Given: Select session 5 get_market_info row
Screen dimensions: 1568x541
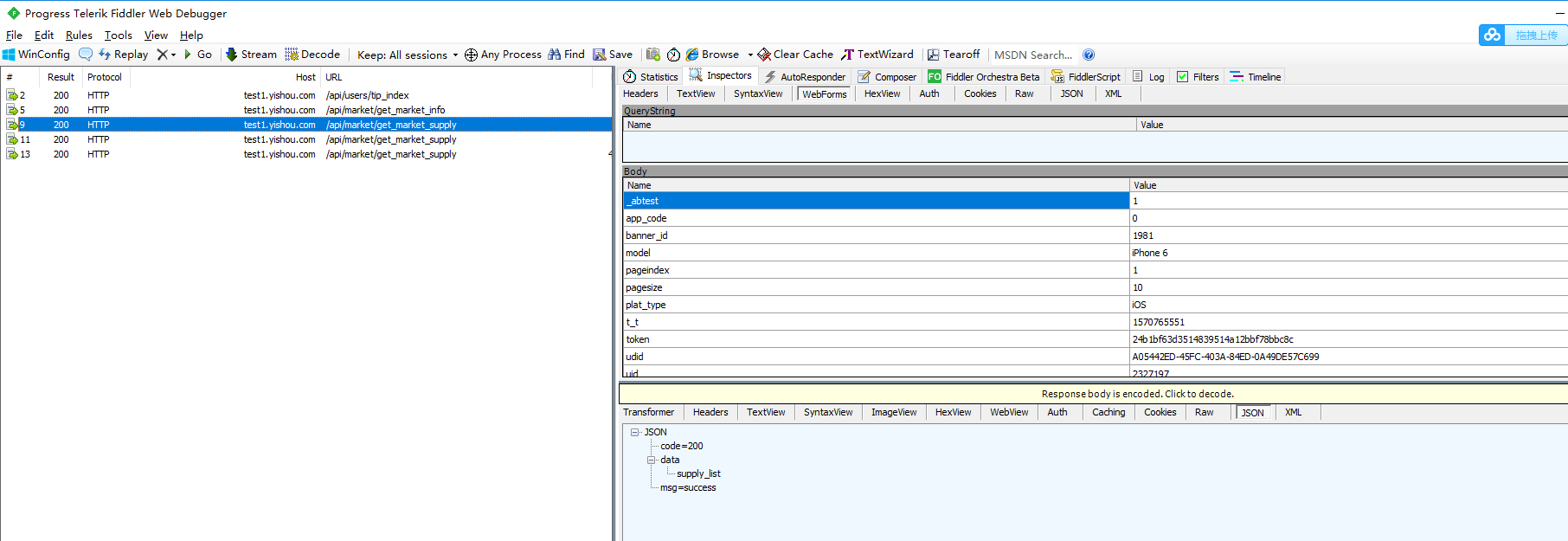Looking at the screenshot, I should (306, 110).
